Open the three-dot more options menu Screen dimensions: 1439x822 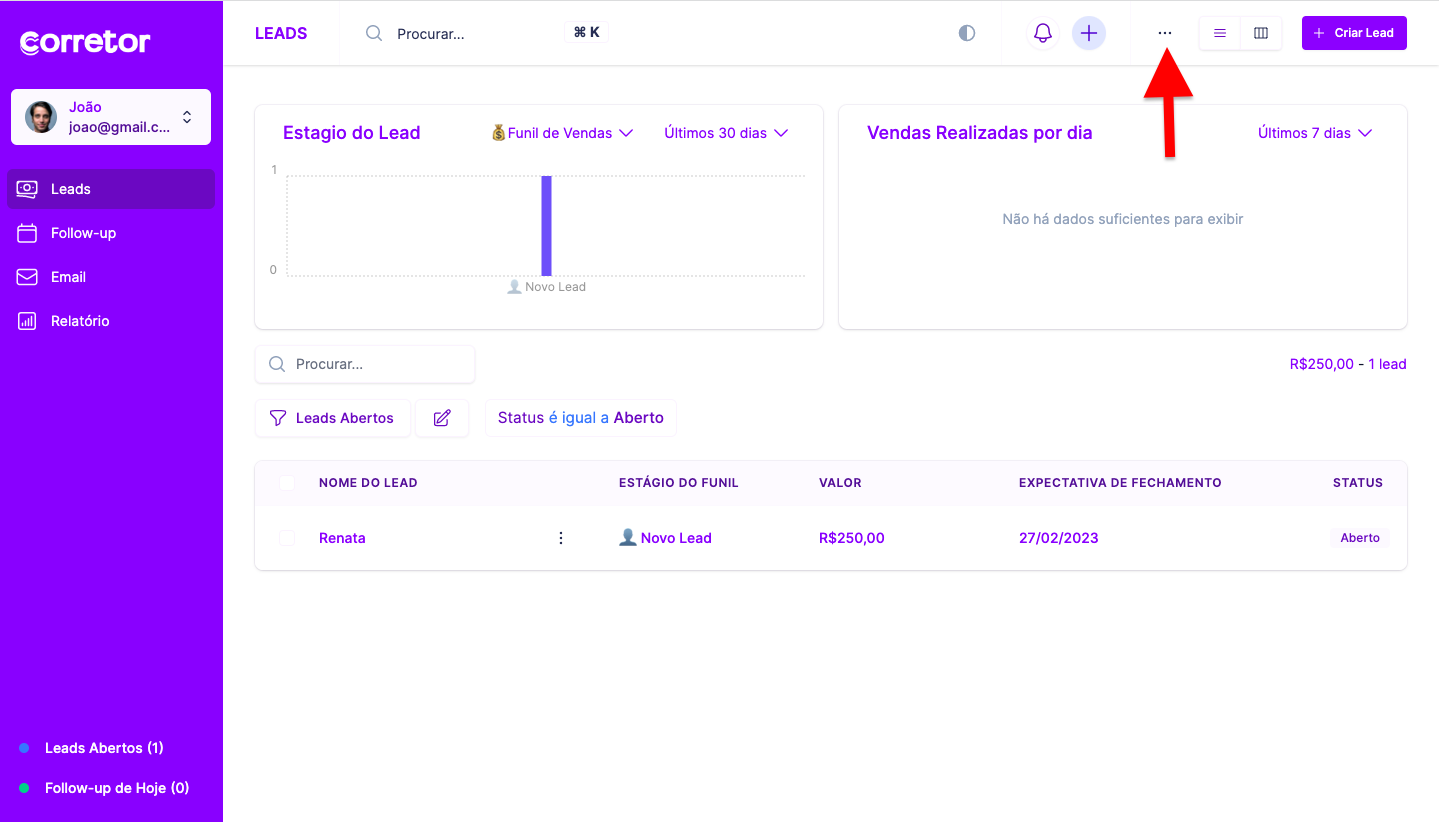tap(1164, 33)
